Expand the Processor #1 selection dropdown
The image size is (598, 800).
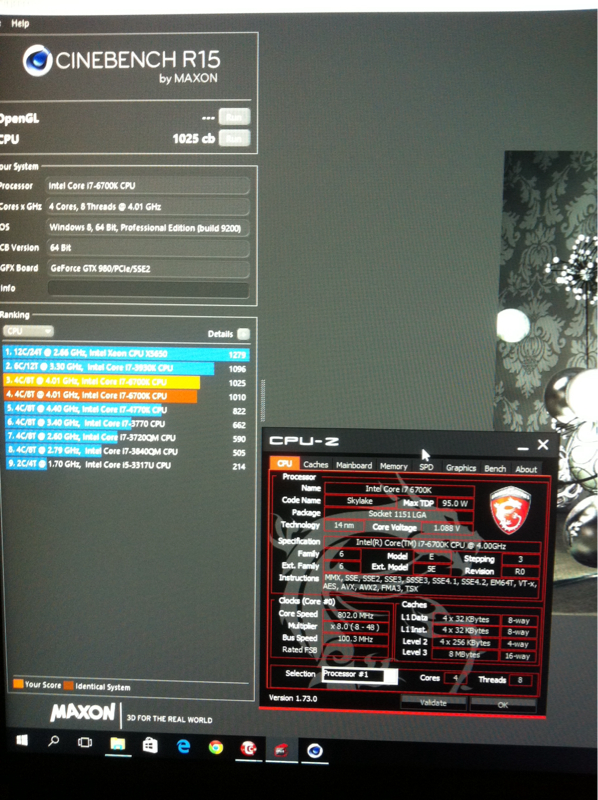click(360, 674)
